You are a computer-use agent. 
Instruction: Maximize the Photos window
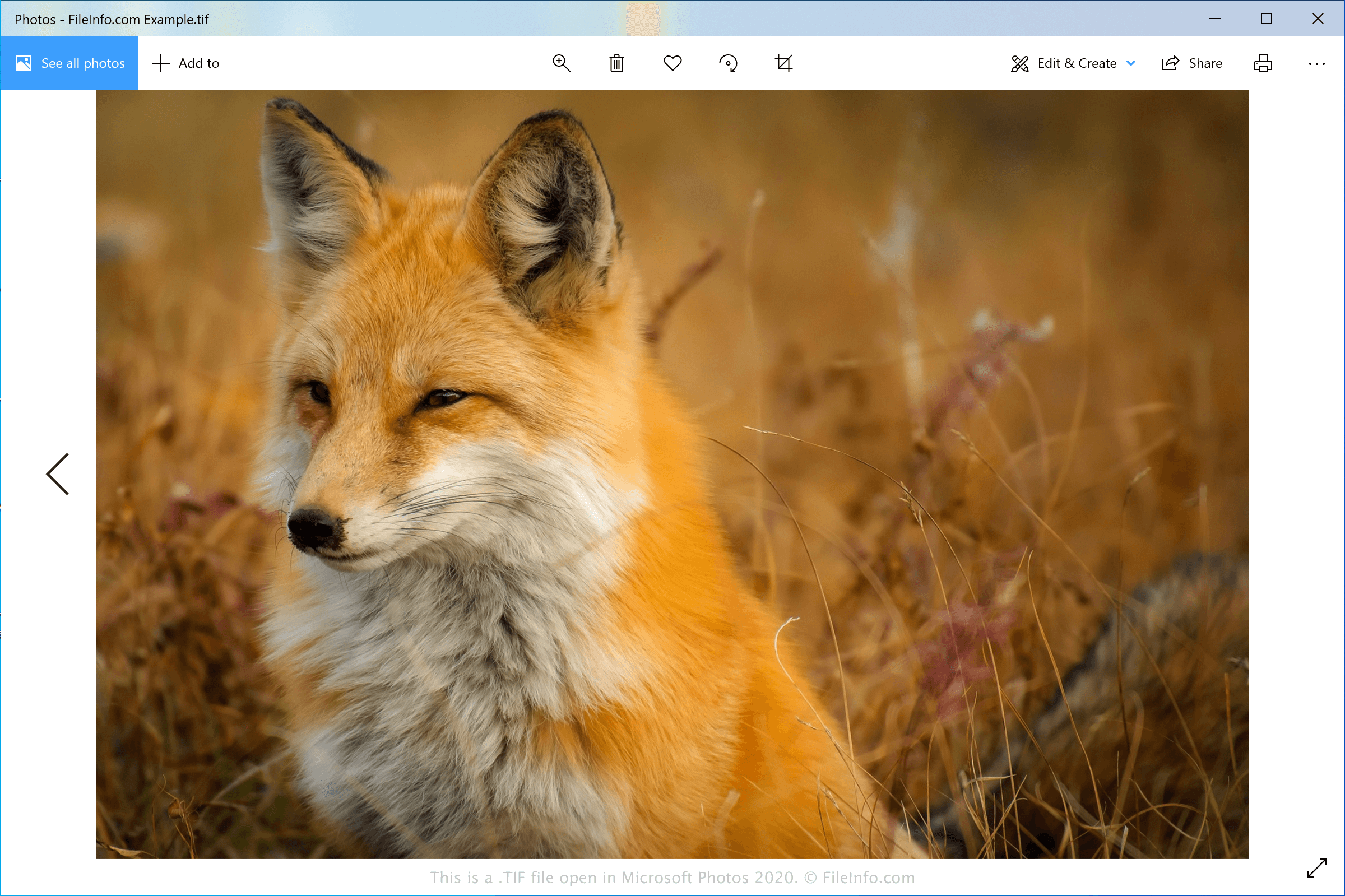(x=1266, y=19)
